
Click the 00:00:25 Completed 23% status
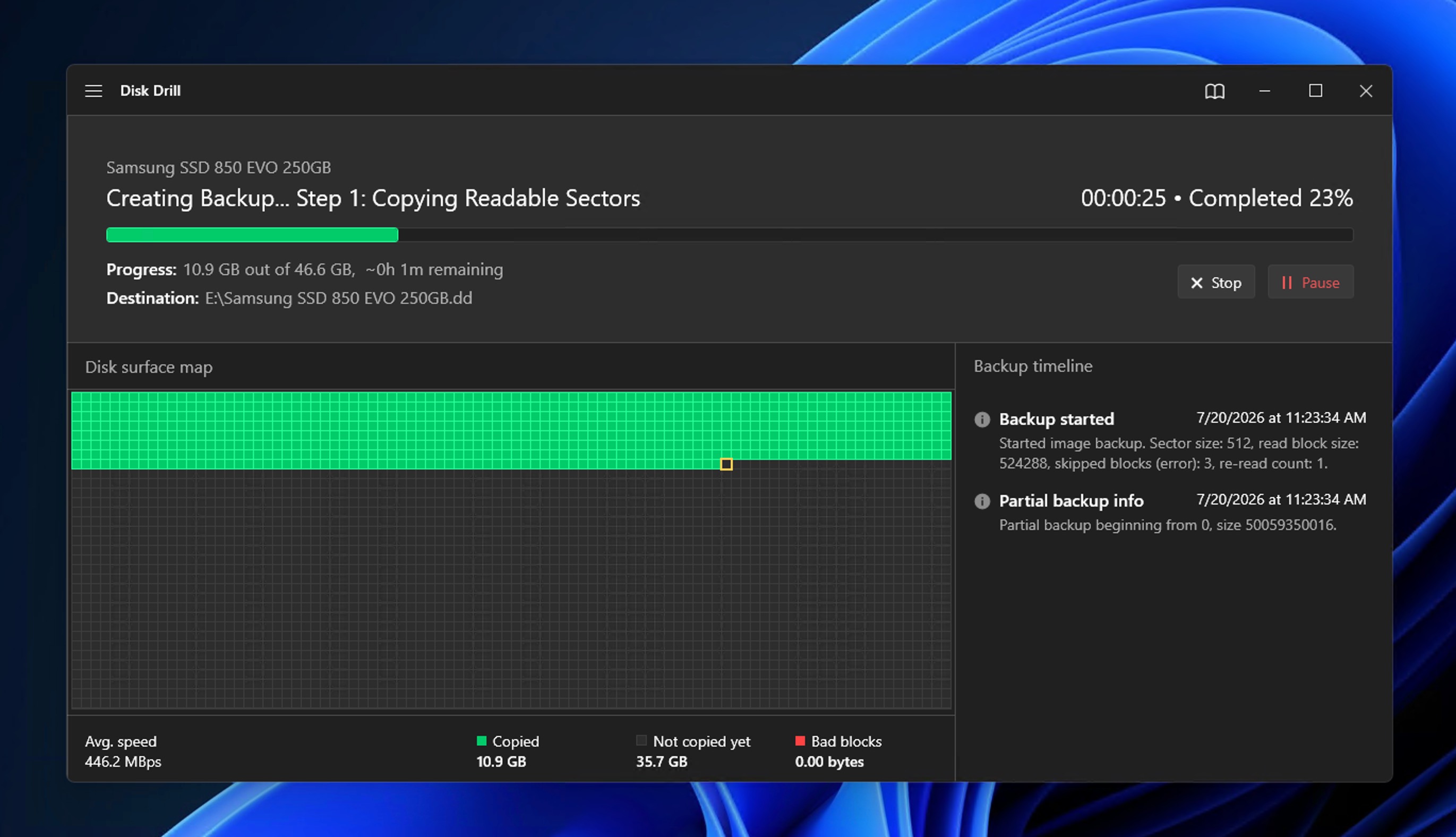tap(1217, 198)
